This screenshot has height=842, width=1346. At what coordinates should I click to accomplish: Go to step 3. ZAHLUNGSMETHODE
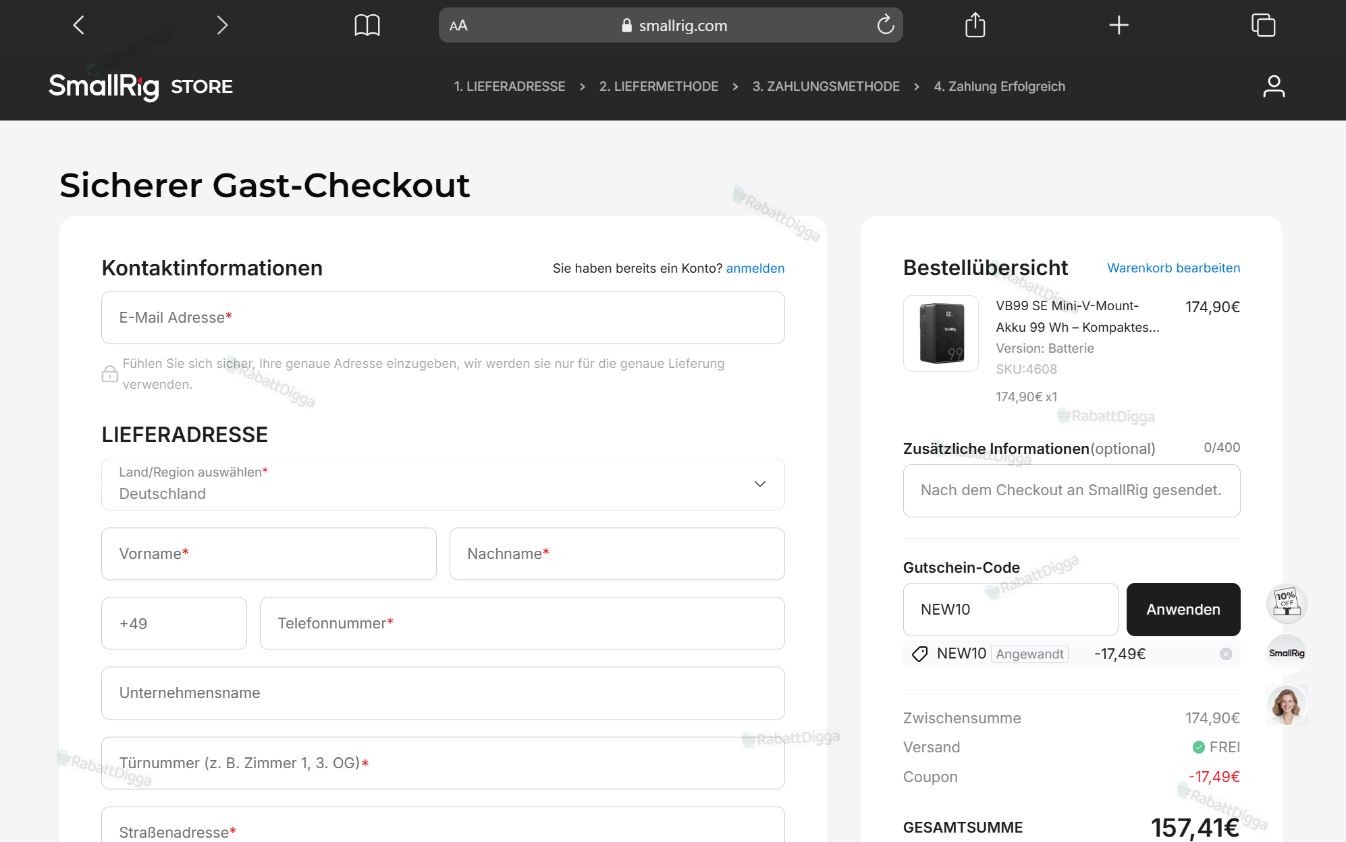[826, 87]
